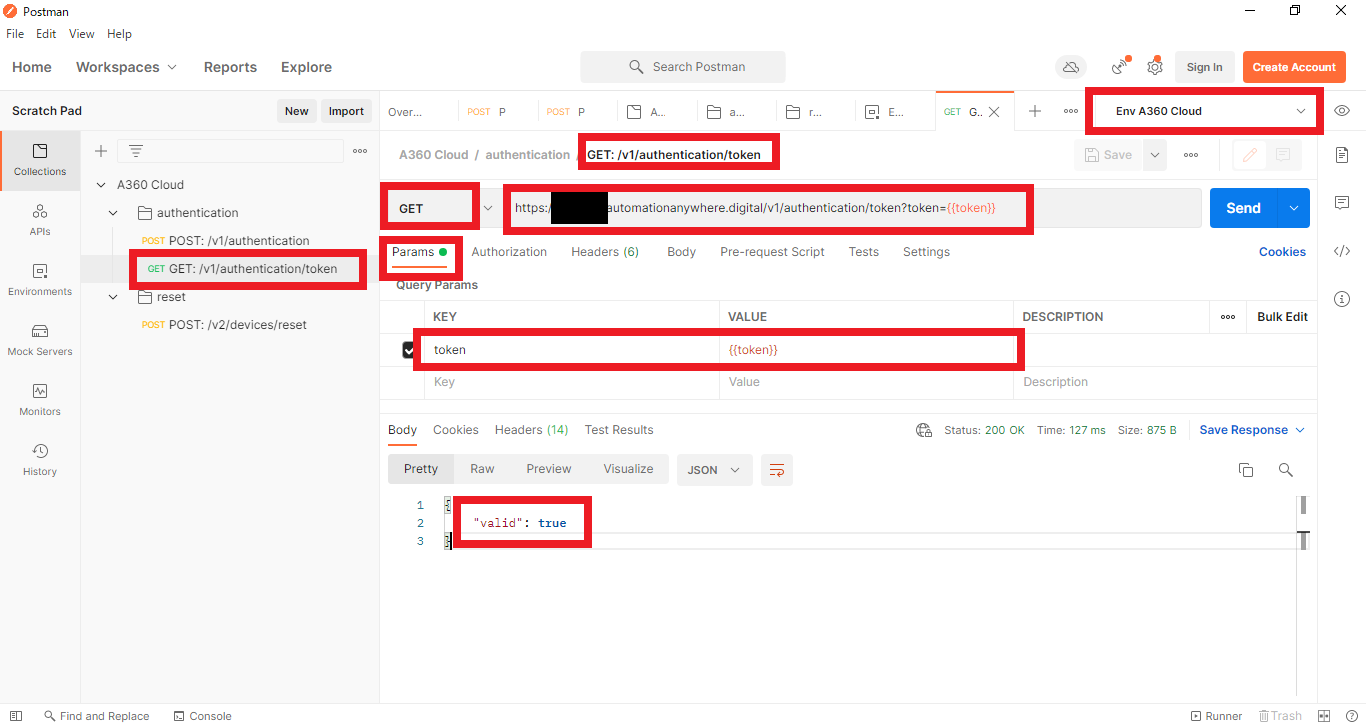This screenshot has height=728, width=1366.
Task: Open the APIs sidebar panel
Action: click(x=40, y=220)
